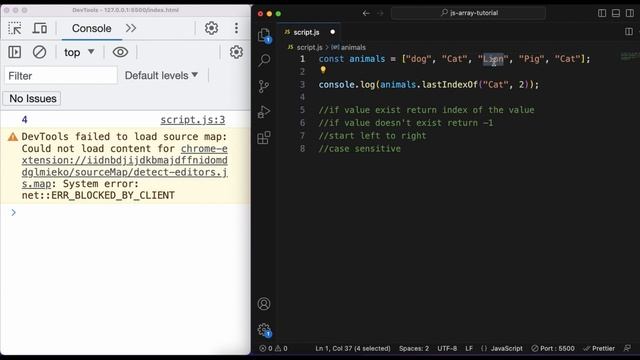640x360 pixels.
Task: Open DevTools settings gear
Action: pos(211,28)
